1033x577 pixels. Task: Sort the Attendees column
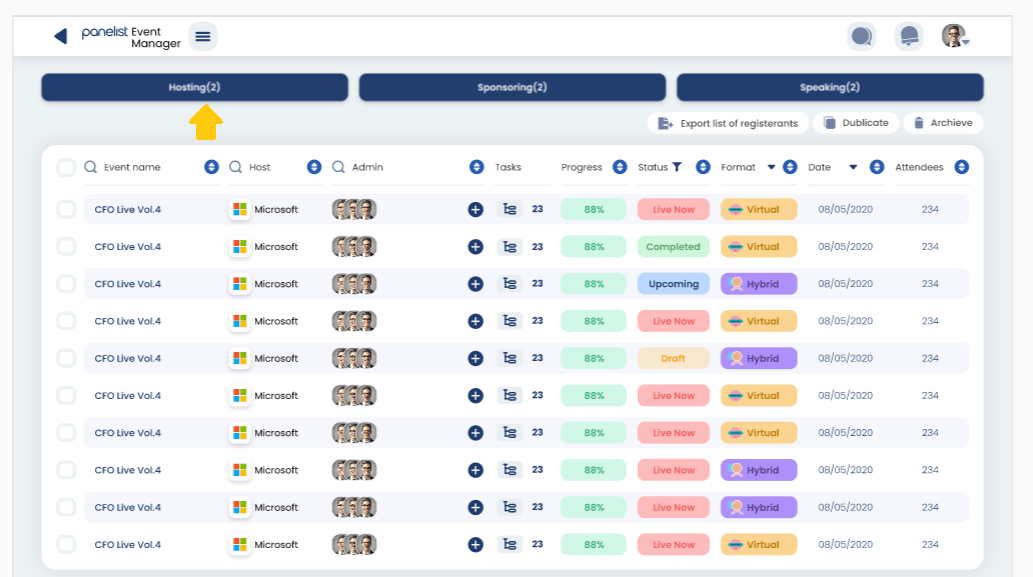click(x=962, y=167)
